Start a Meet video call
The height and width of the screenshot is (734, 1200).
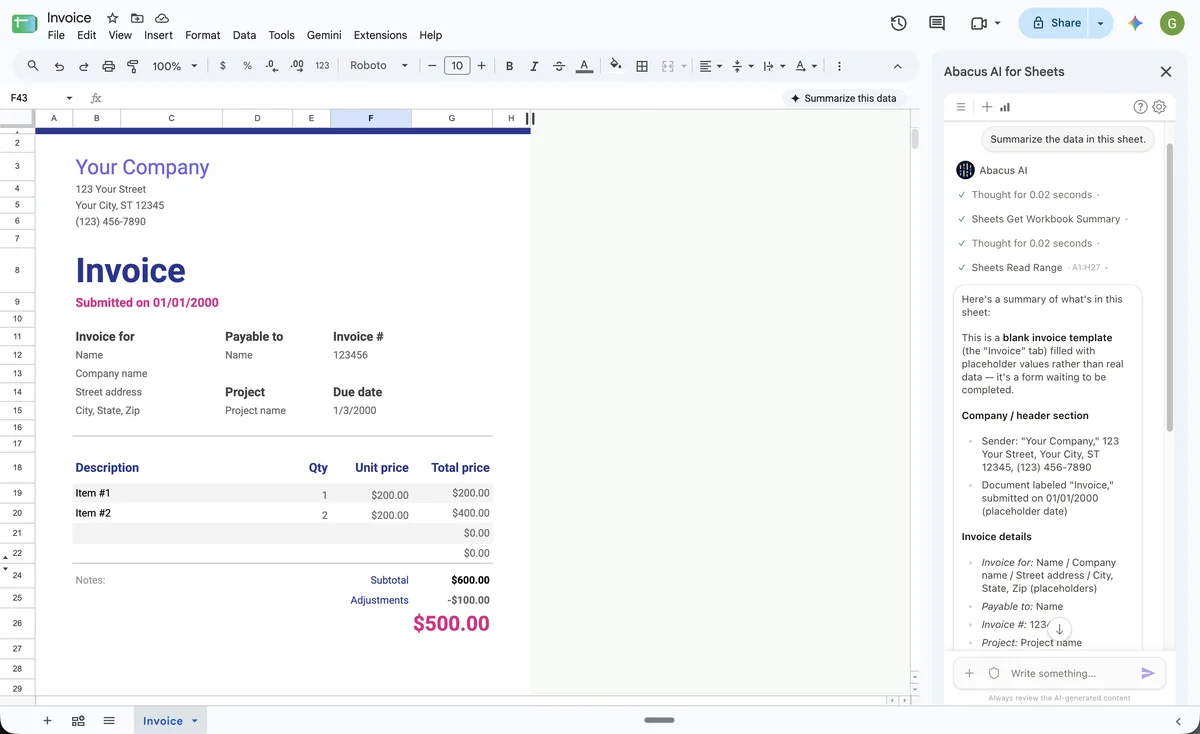pyautogui.click(x=978, y=23)
